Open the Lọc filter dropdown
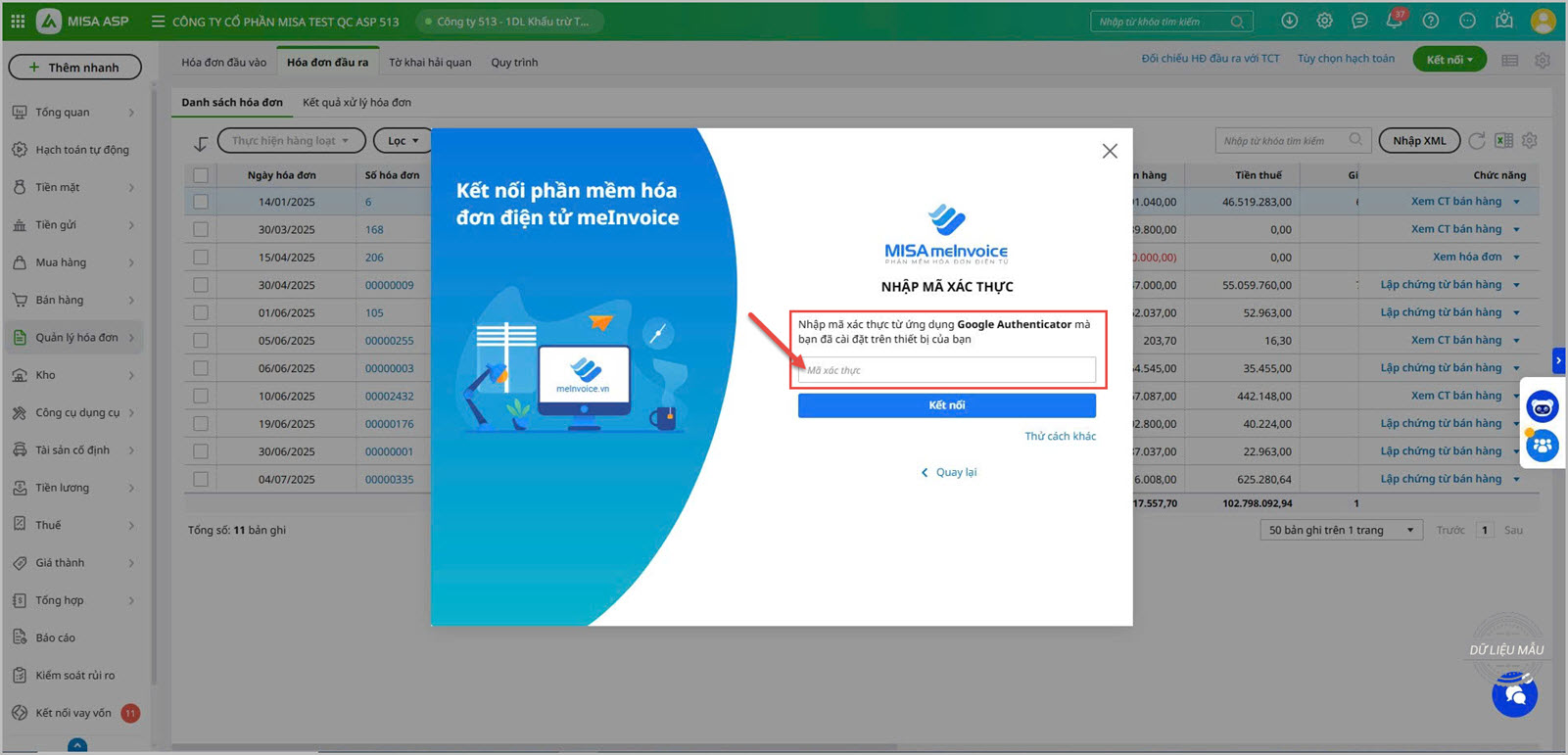 point(403,141)
